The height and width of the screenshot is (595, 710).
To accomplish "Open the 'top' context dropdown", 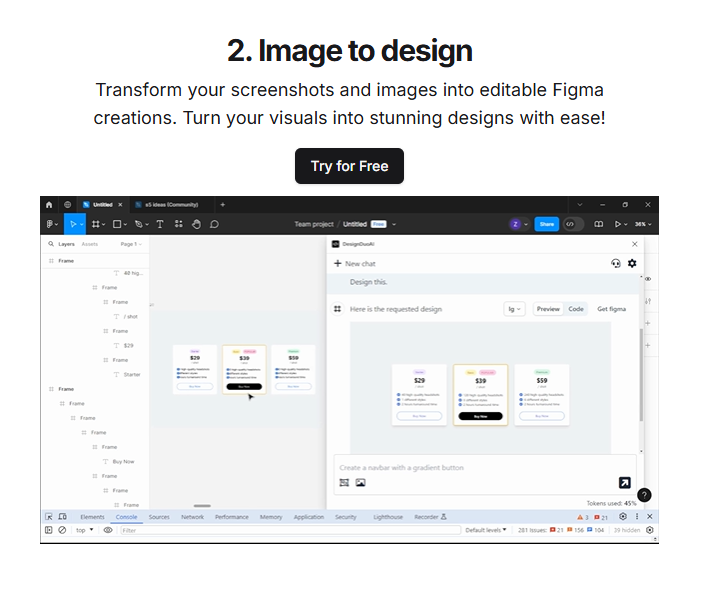I will 85,530.
